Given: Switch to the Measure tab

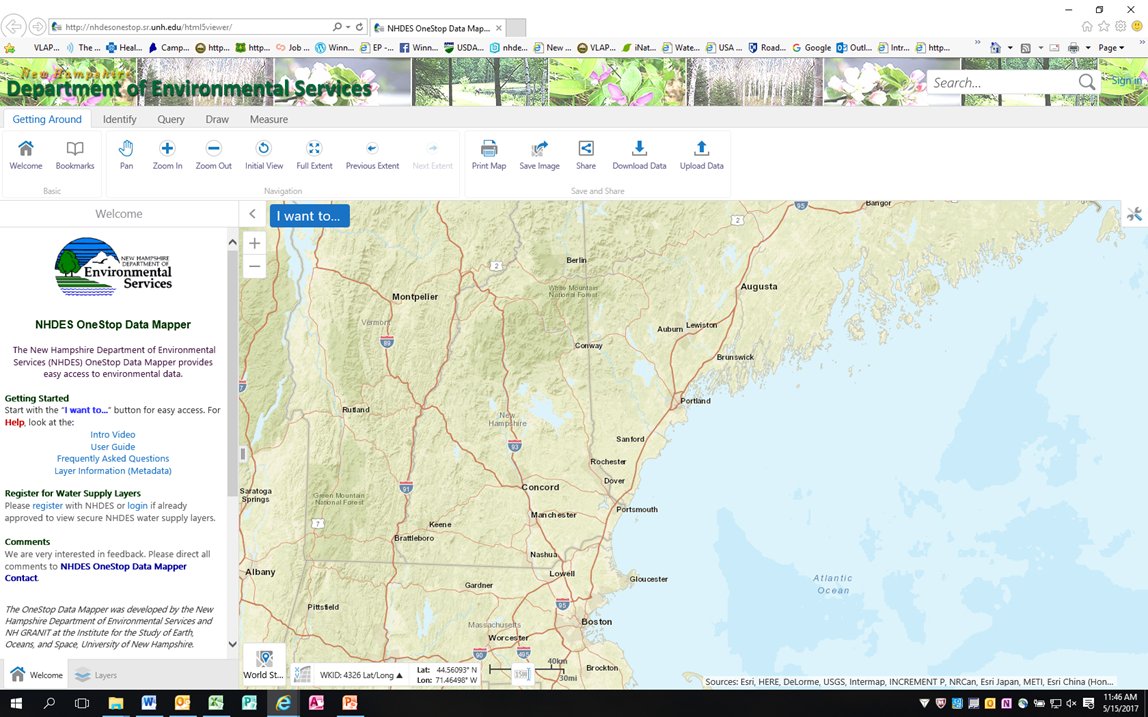Looking at the screenshot, I should [x=269, y=119].
